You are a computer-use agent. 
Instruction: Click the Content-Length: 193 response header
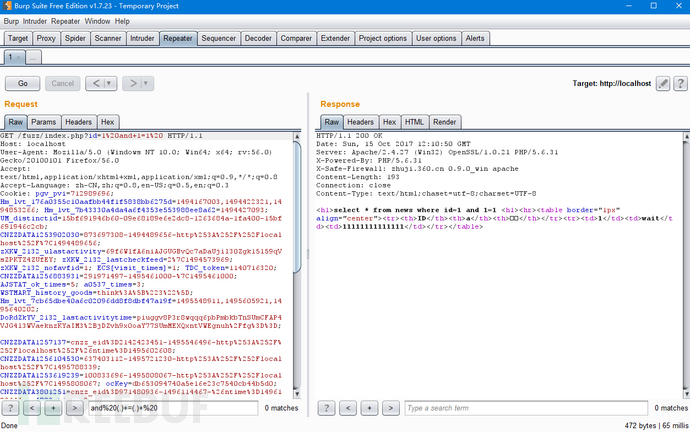point(358,177)
